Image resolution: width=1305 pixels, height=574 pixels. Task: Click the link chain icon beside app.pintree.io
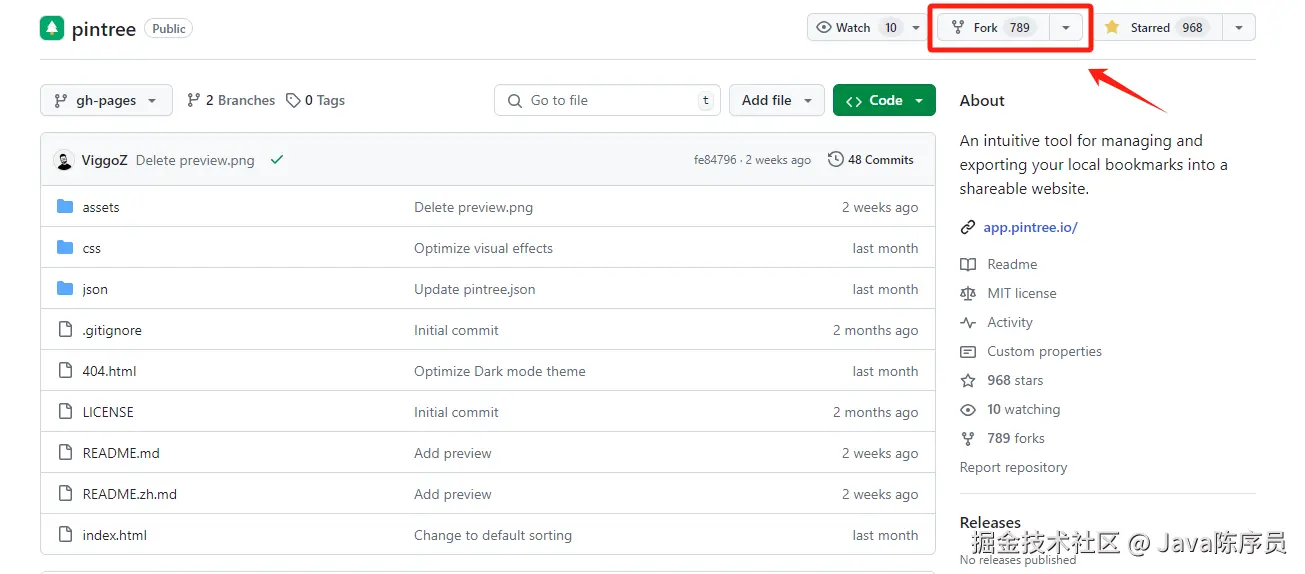coord(967,227)
